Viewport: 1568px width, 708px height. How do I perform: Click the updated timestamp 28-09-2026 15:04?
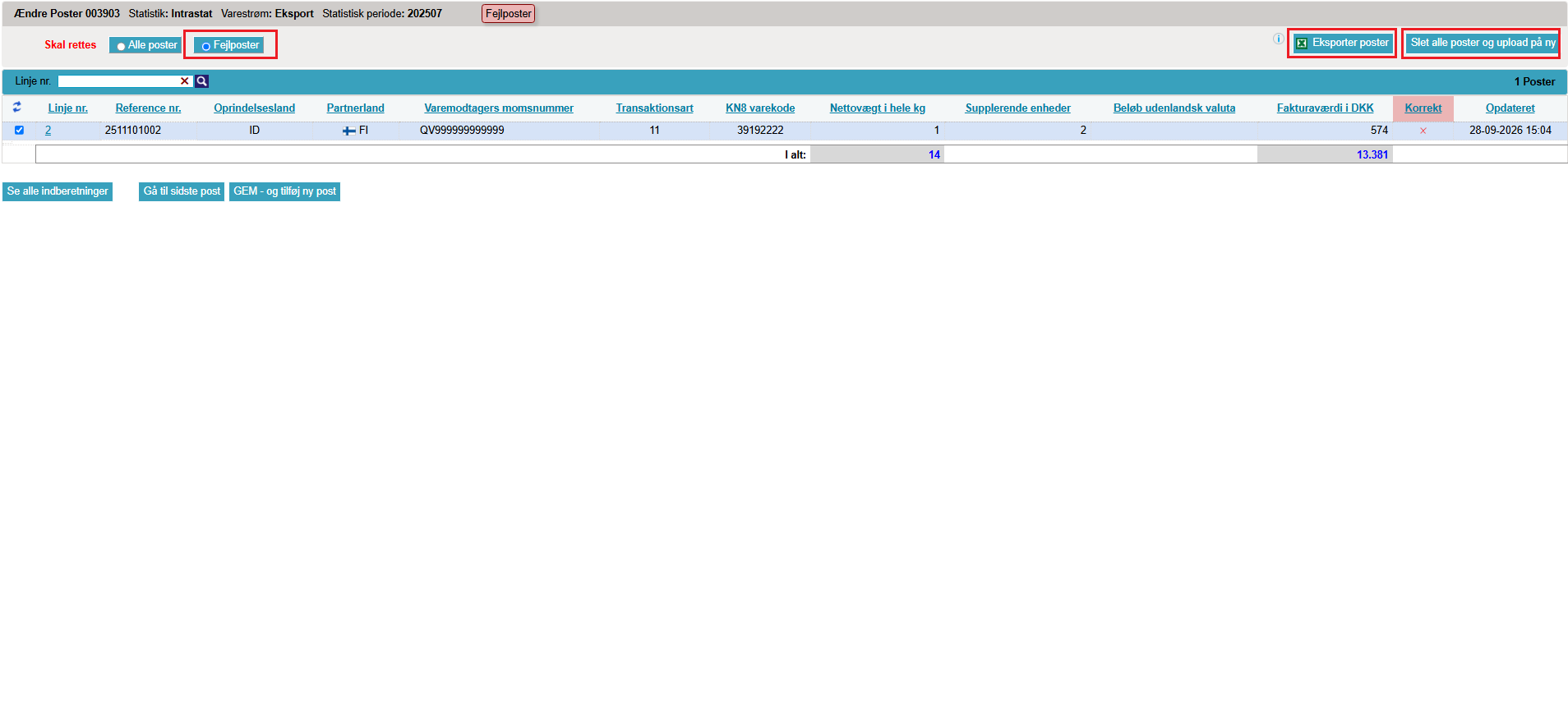[x=1510, y=131]
